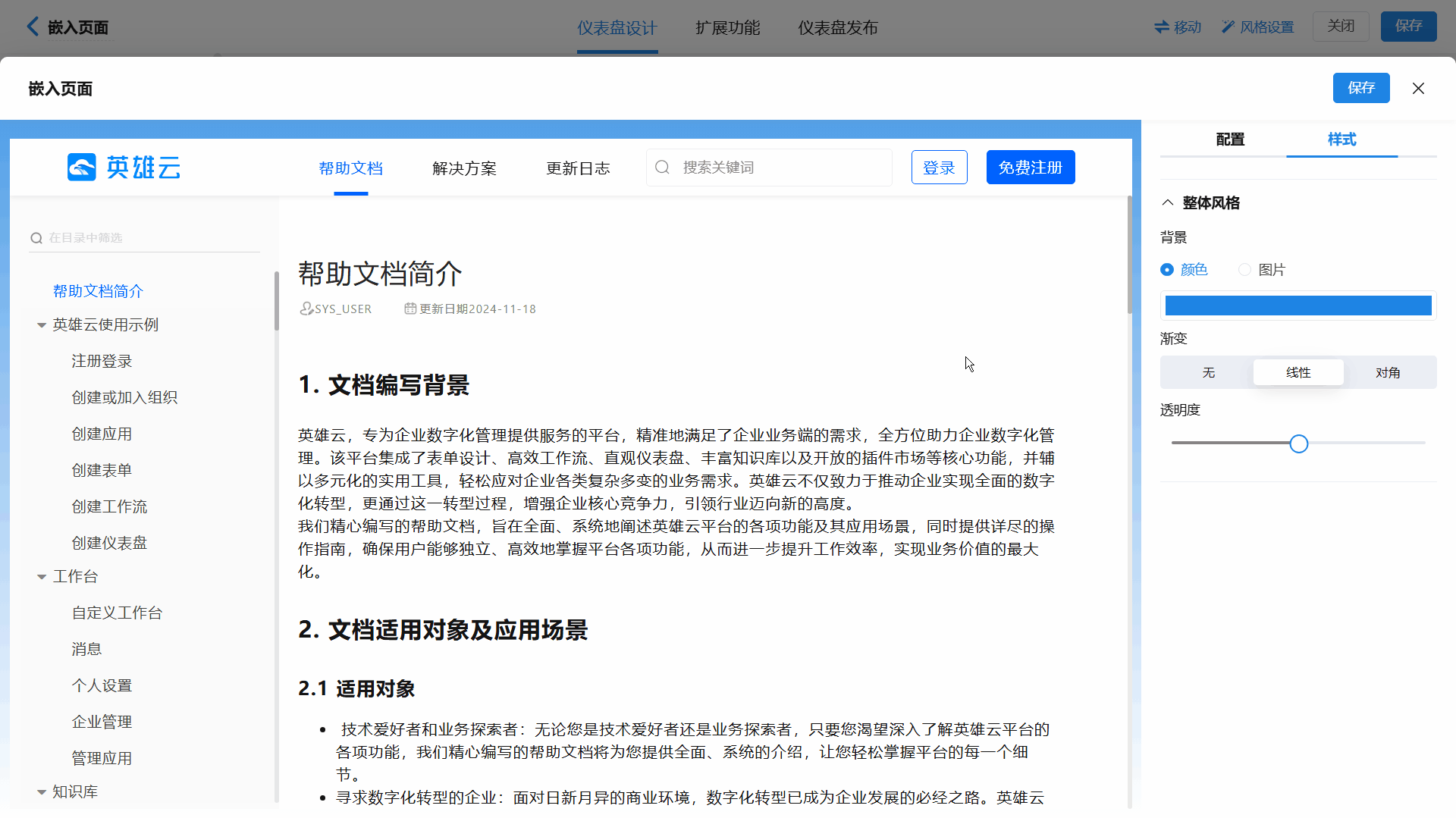Click the 搜索关键词 search field
Screen dimensions: 1456x818
click(x=769, y=167)
